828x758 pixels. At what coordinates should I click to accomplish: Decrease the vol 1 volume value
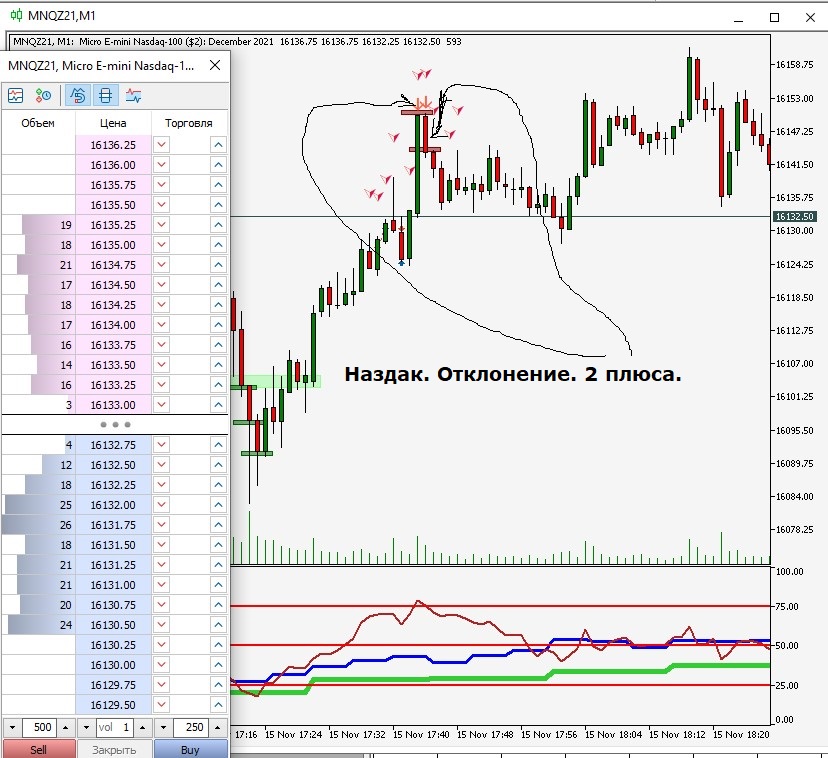point(87,727)
